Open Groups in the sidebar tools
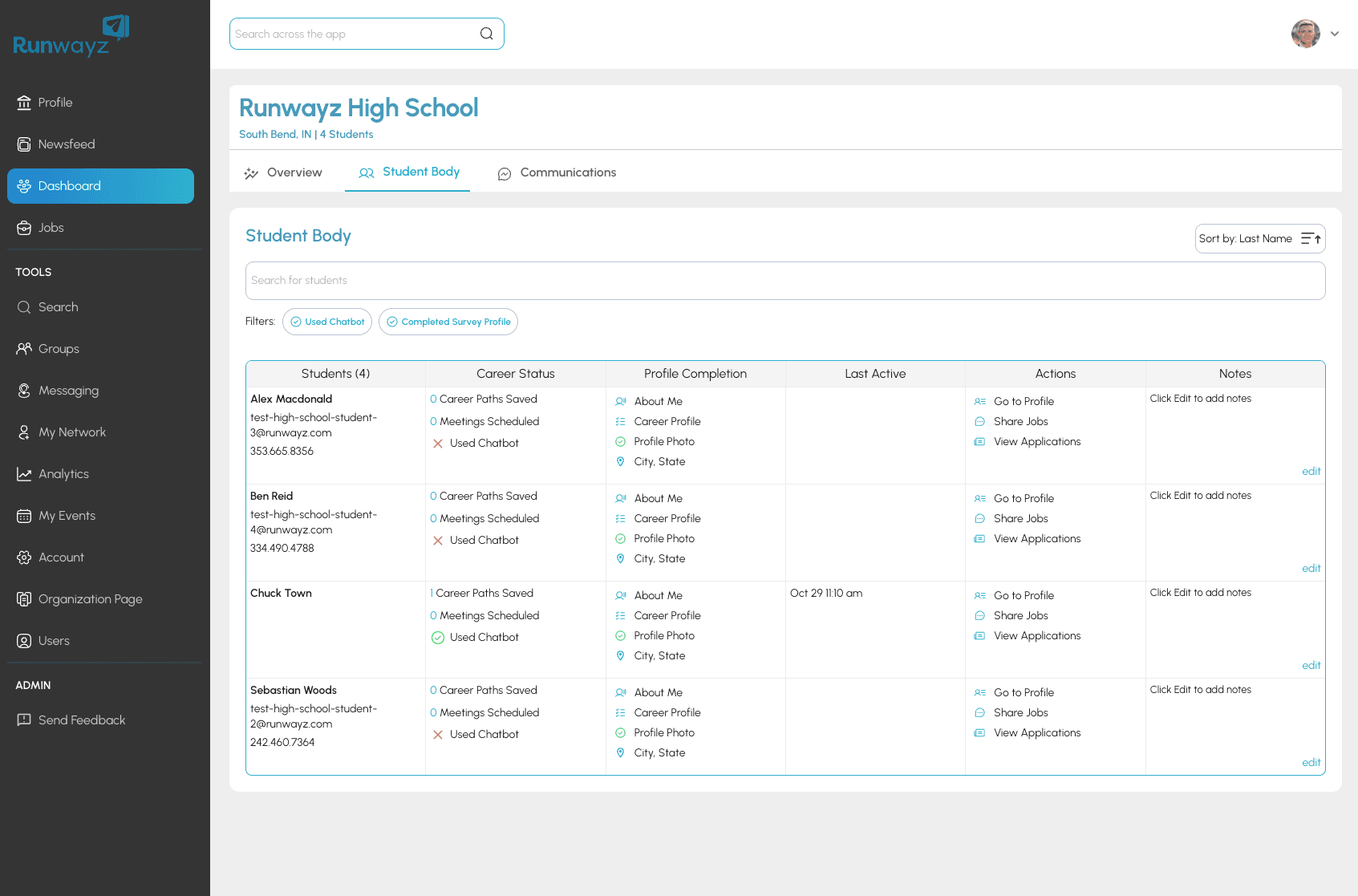 59,349
